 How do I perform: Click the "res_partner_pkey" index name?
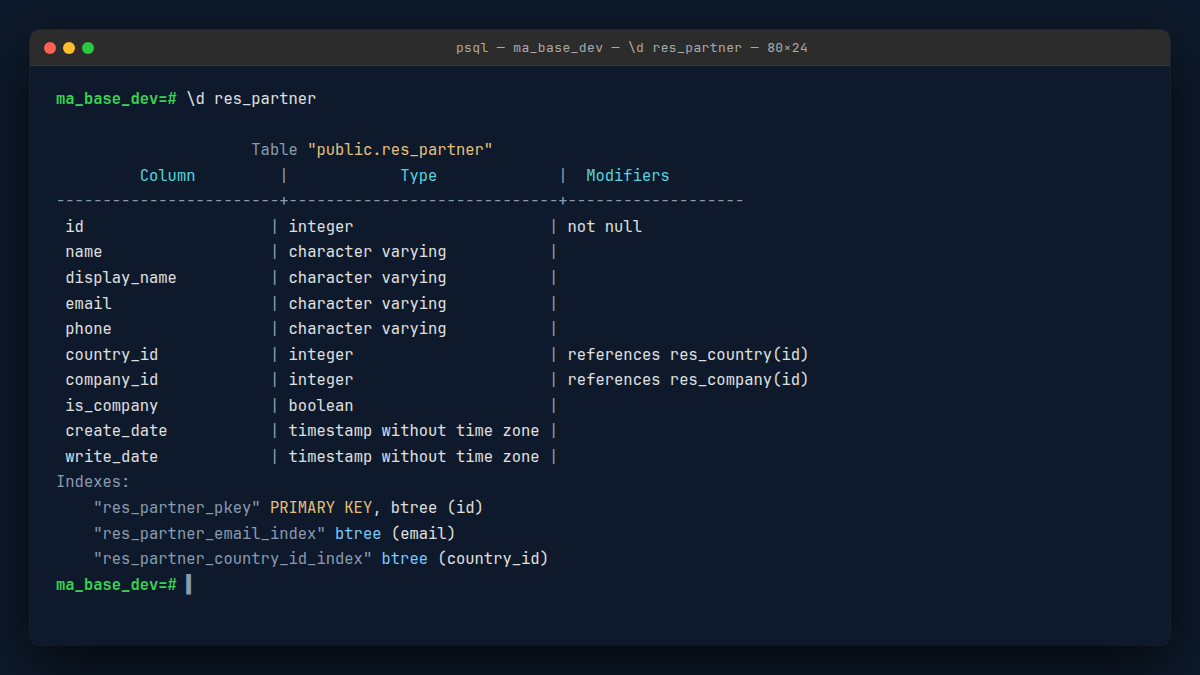click(177, 508)
